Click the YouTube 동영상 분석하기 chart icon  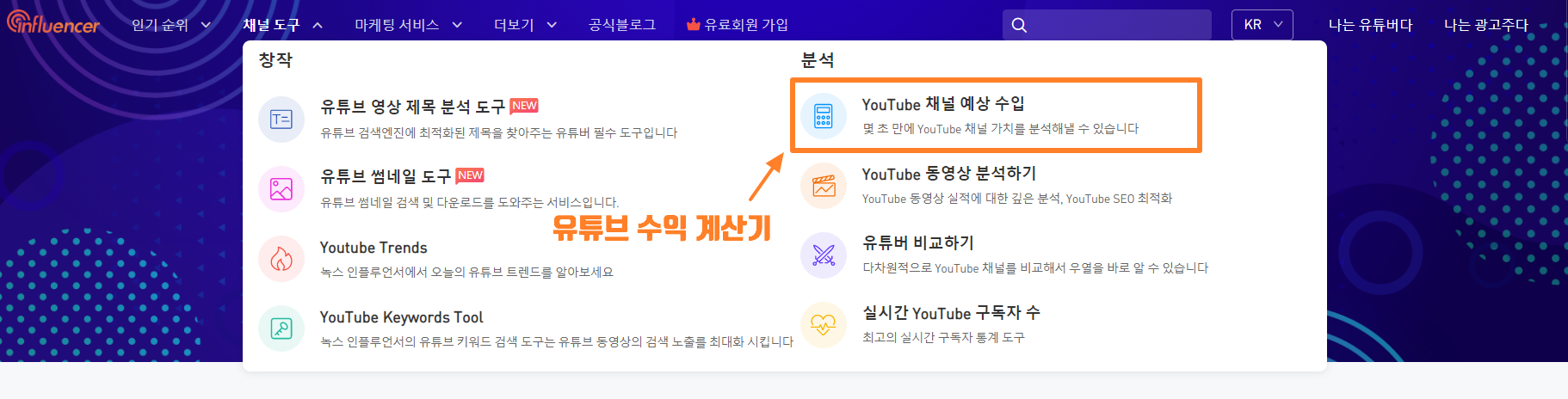pos(824,185)
